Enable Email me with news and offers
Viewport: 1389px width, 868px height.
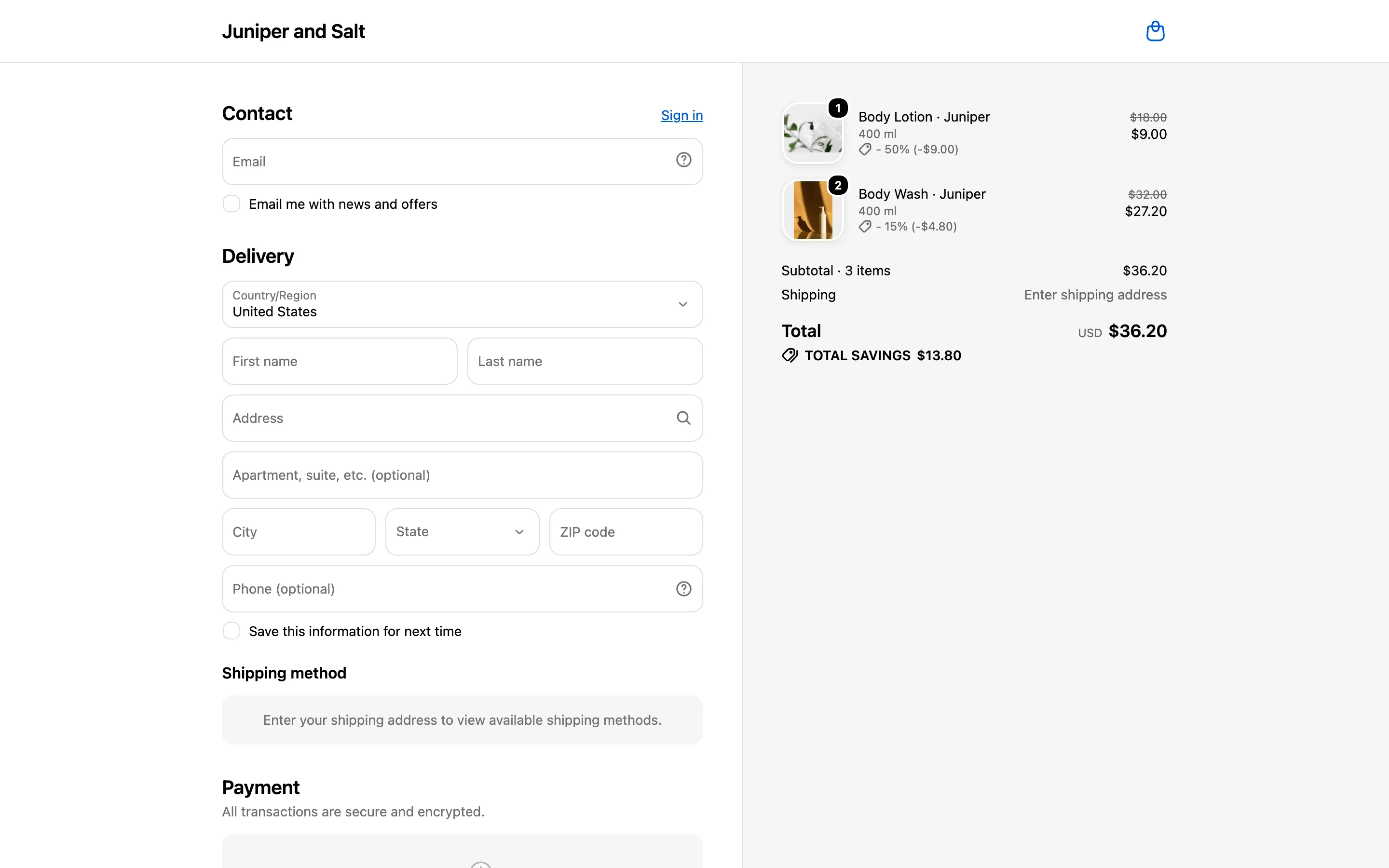pyautogui.click(x=231, y=204)
